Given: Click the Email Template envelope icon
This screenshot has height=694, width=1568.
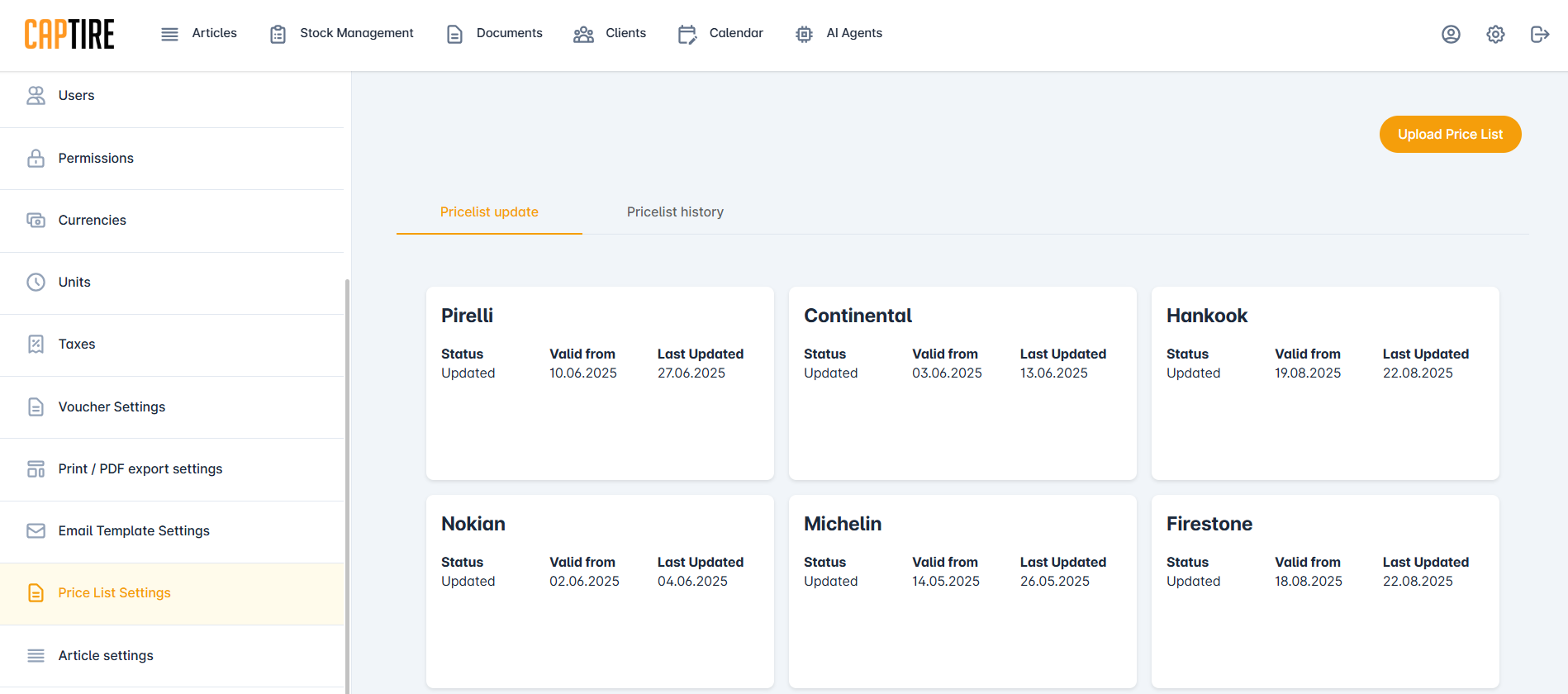Looking at the screenshot, I should tap(36, 531).
